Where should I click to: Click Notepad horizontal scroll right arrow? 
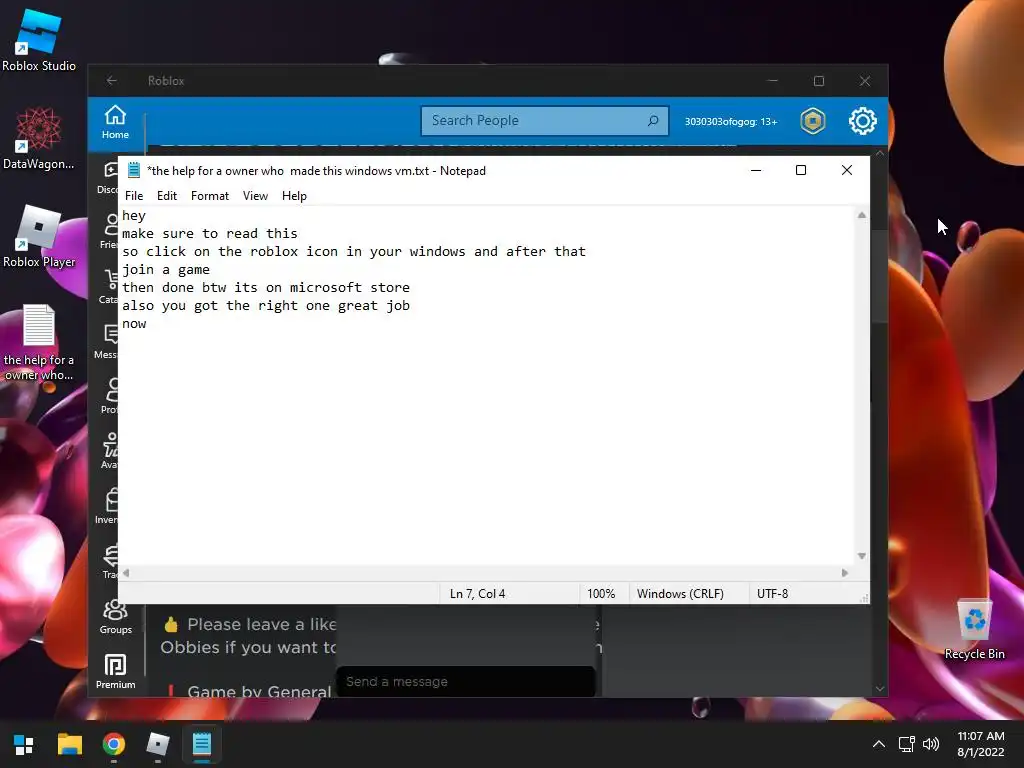(x=845, y=573)
